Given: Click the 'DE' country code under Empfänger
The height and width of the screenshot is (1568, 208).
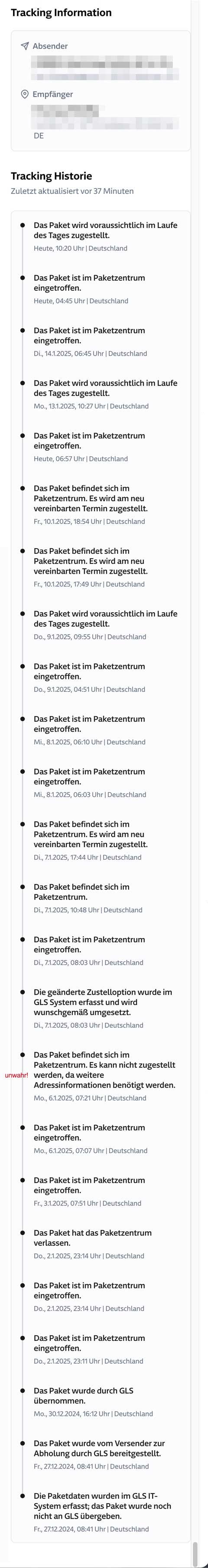Looking at the screenshot, I should coord(39,136).
